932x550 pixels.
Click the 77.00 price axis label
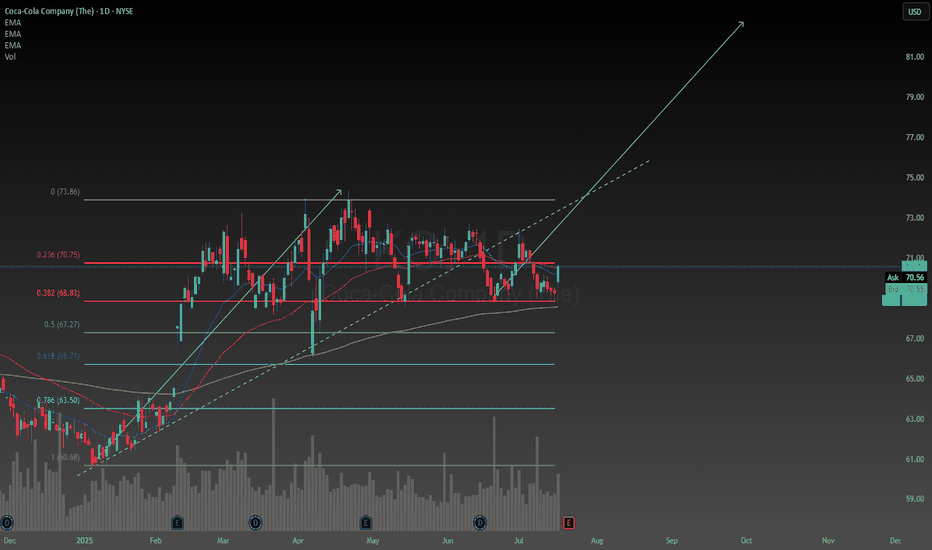coord(915,137)
